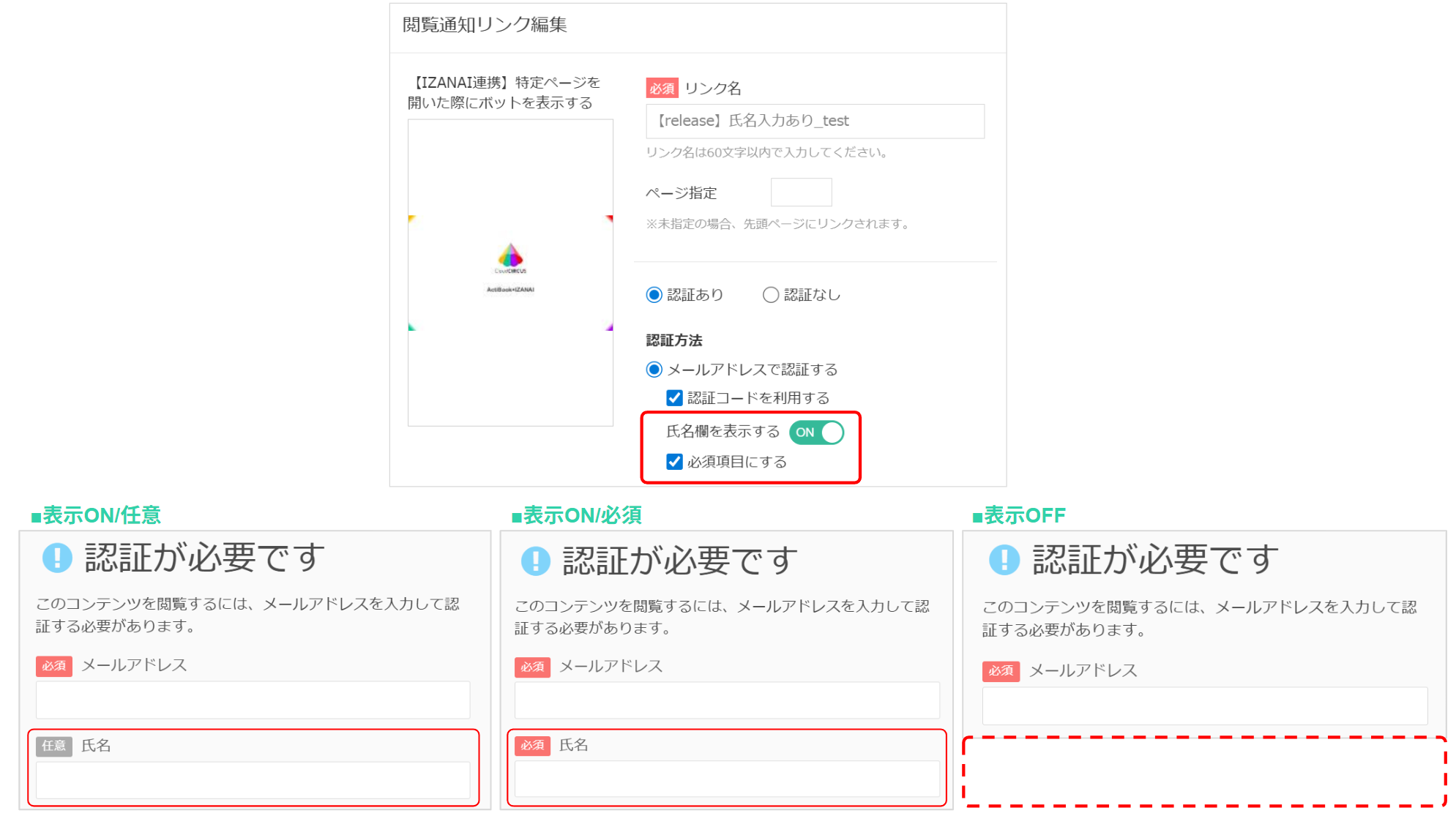The width and height of the screenshot is (1456, 816).
Task: Click the ページ指定 number field
Action: (801, 192)
